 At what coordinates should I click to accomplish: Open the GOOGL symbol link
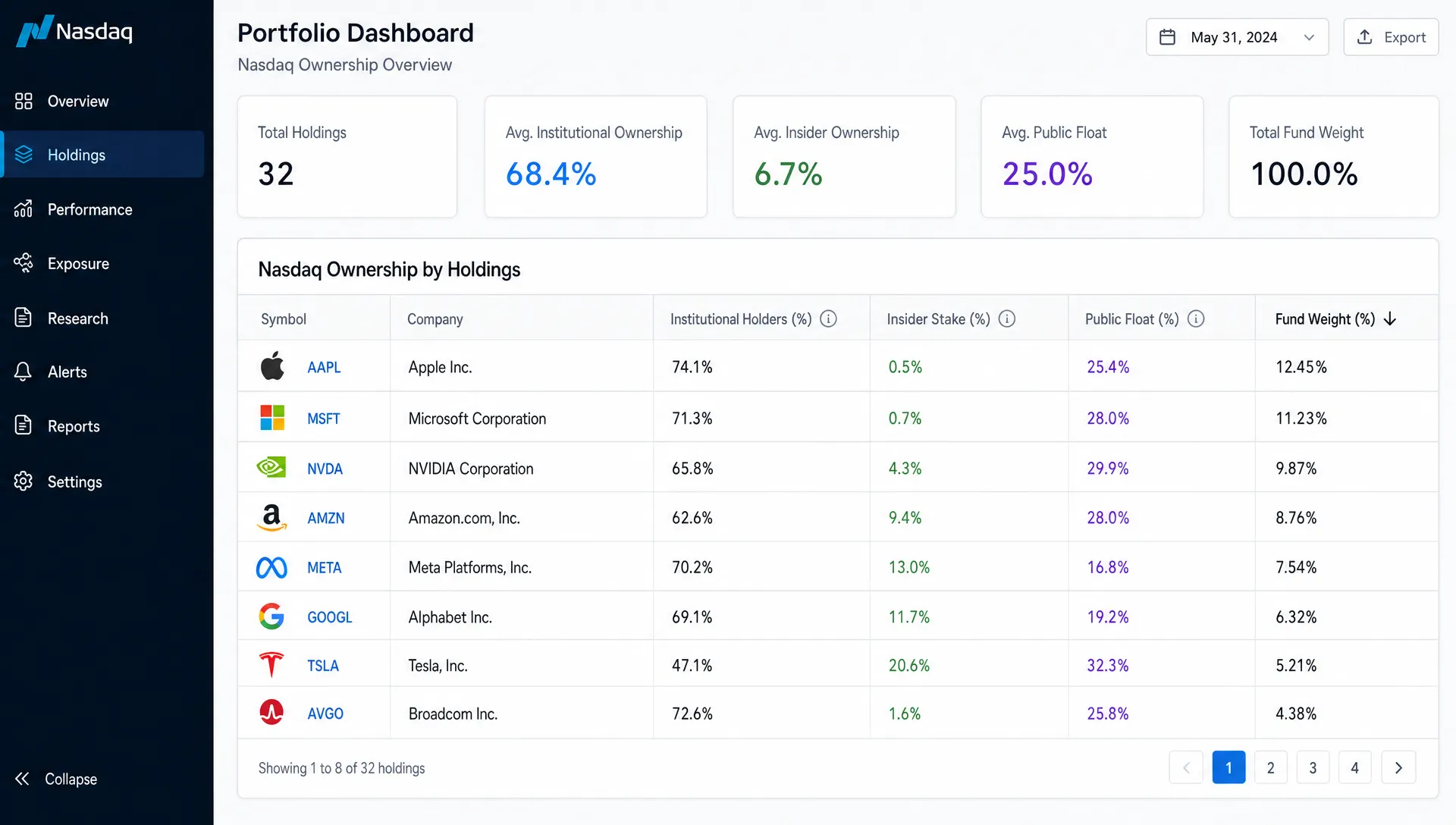tap(330, 618)
